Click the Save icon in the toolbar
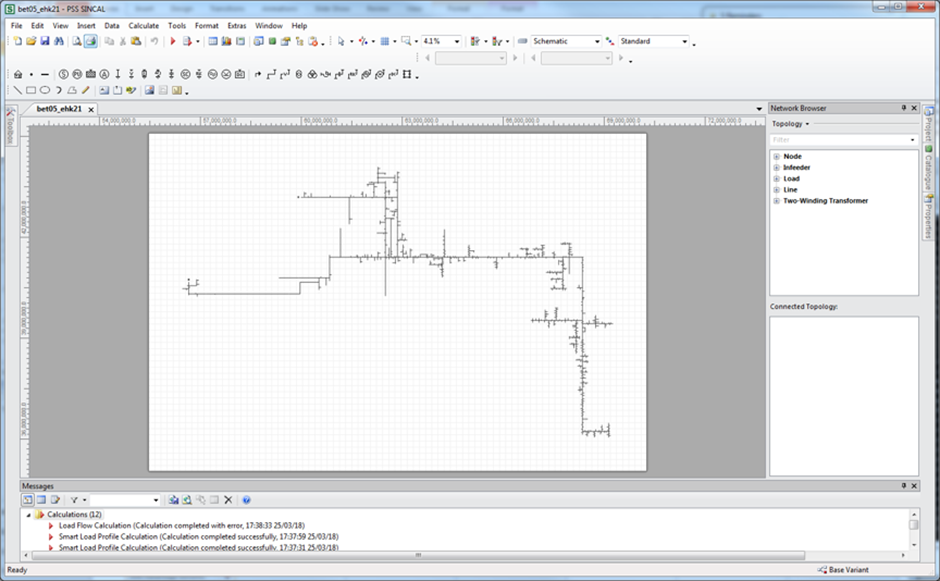The image size is (940, 581). (45, 42)
